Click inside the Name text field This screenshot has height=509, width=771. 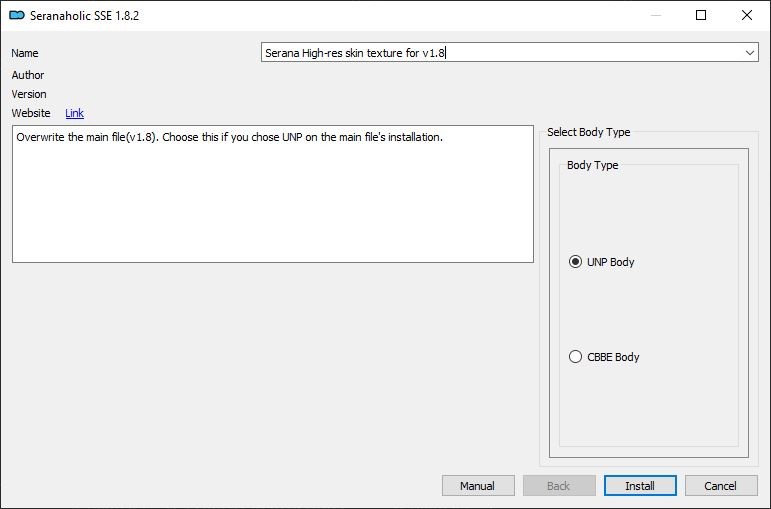(x=500, y=52)
